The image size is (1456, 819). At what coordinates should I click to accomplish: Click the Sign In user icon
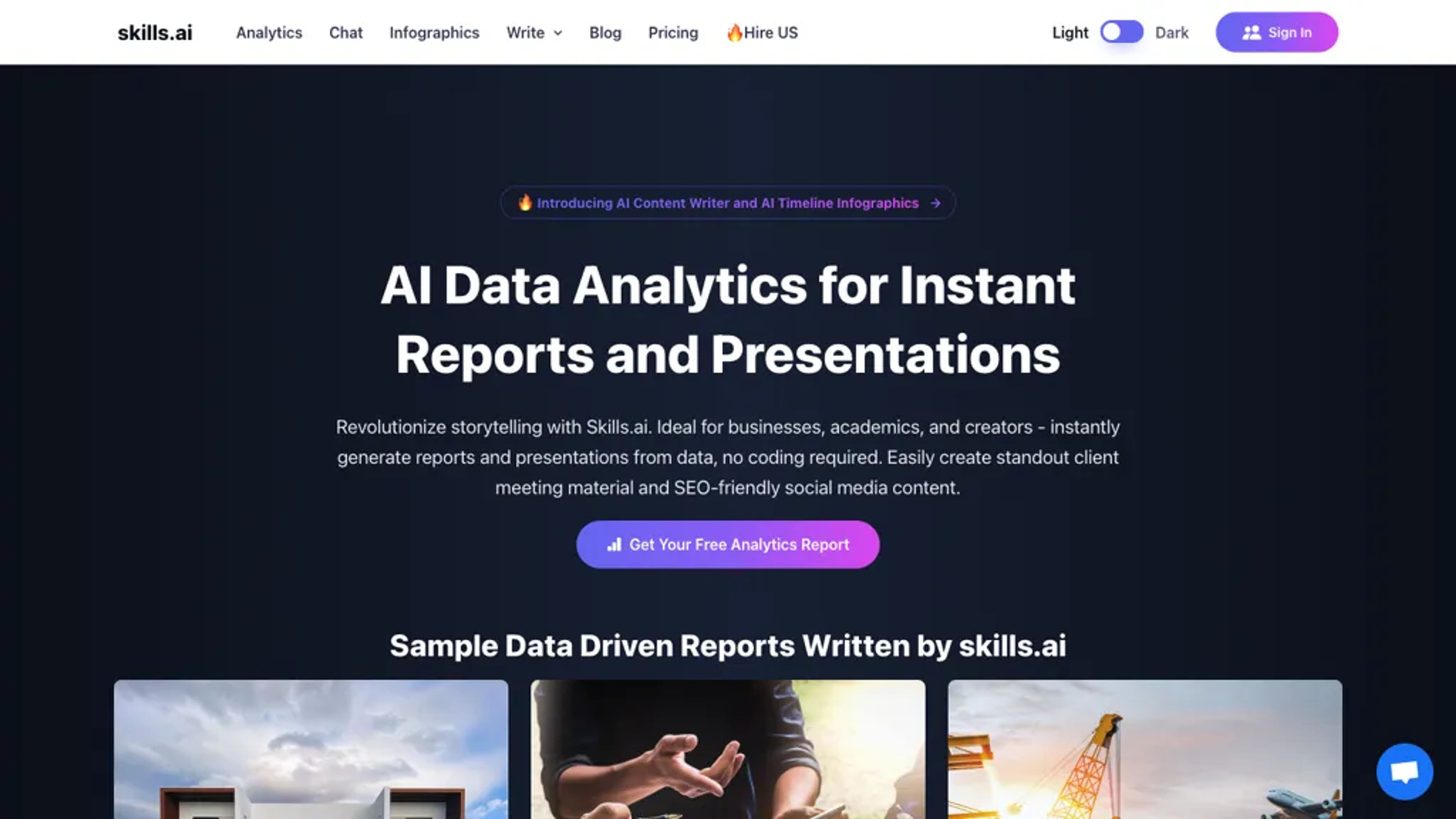1252,32
